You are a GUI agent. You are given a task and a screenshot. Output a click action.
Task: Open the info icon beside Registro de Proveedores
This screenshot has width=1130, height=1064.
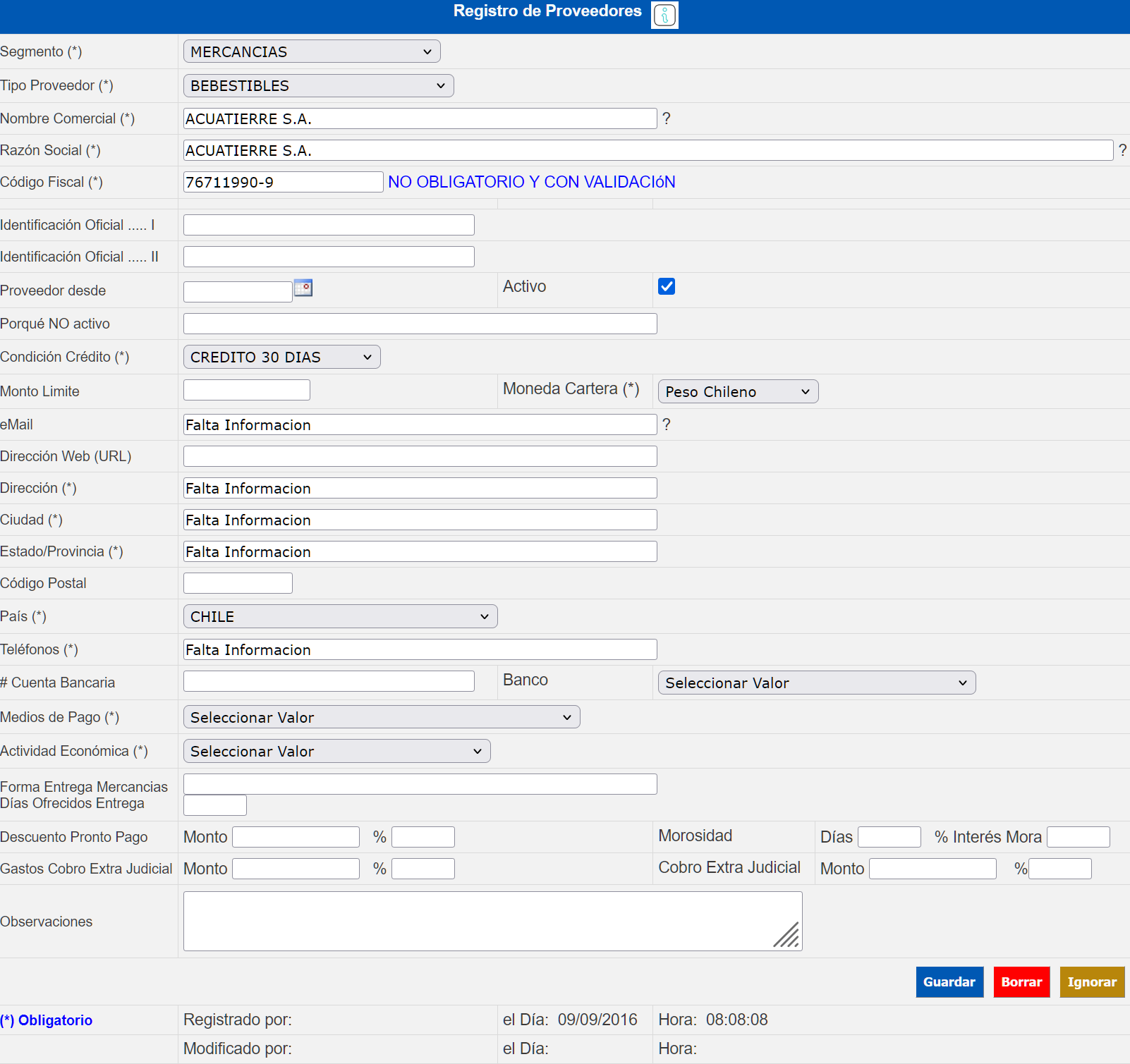pos(664,15)
